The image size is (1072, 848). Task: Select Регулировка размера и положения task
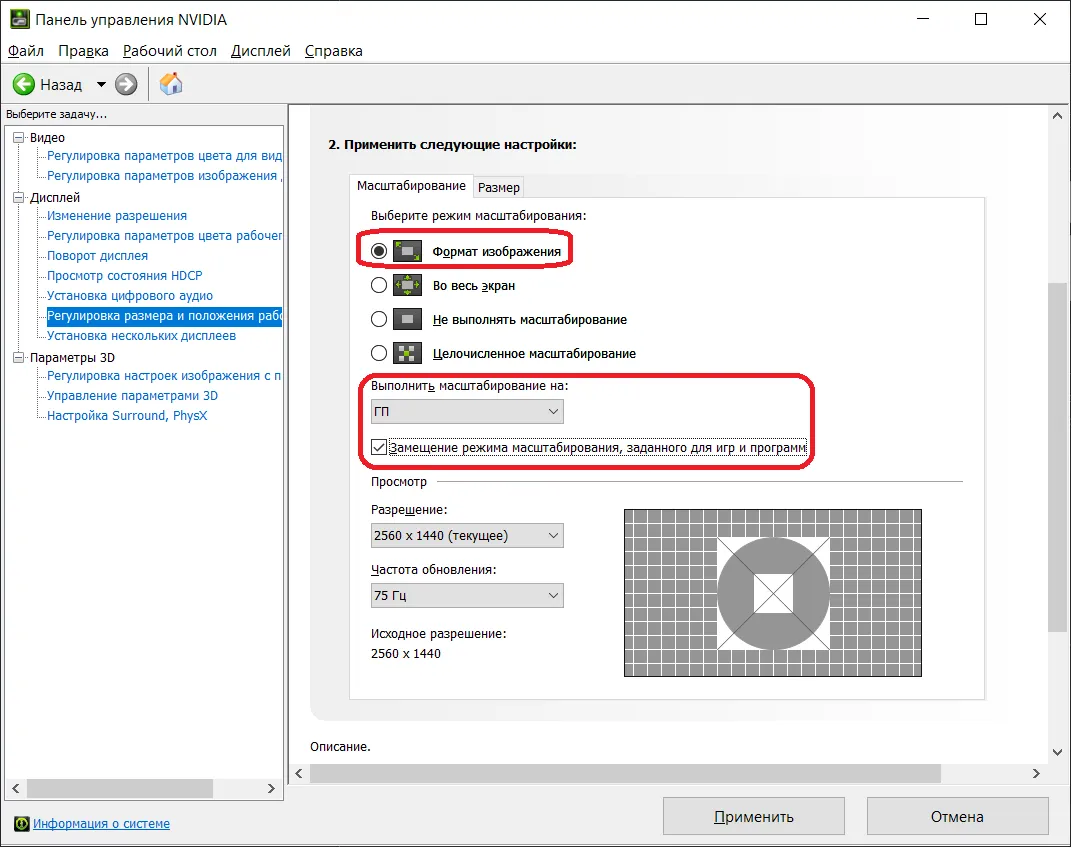coord(164,316)
